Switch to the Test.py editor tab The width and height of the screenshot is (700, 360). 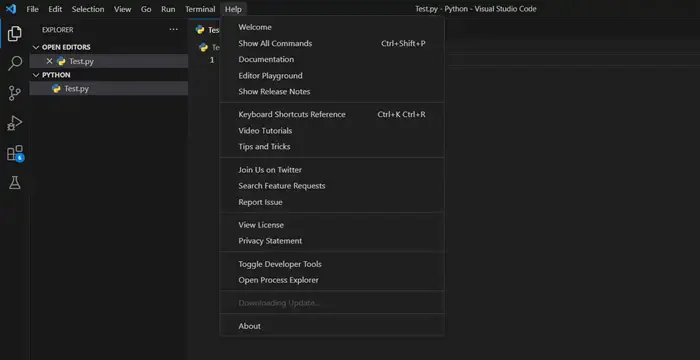(205, 30)
